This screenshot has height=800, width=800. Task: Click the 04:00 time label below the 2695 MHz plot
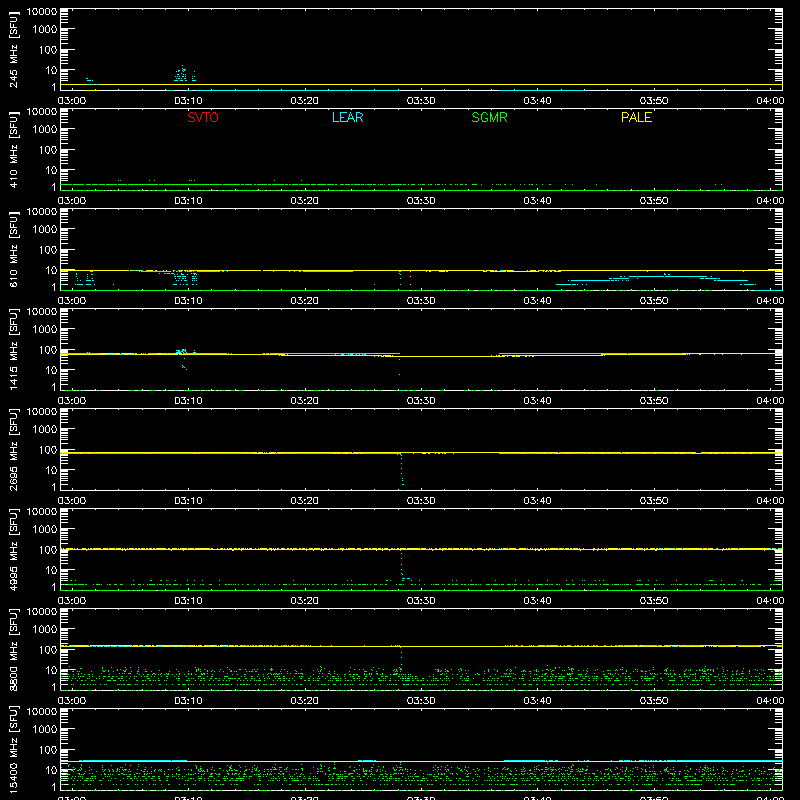770,501
